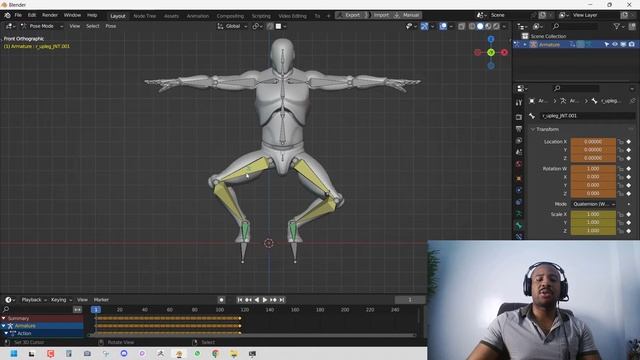Click the Export button in top bar
This screenshot has width=640, height=360.
click(x=349, y=15)
